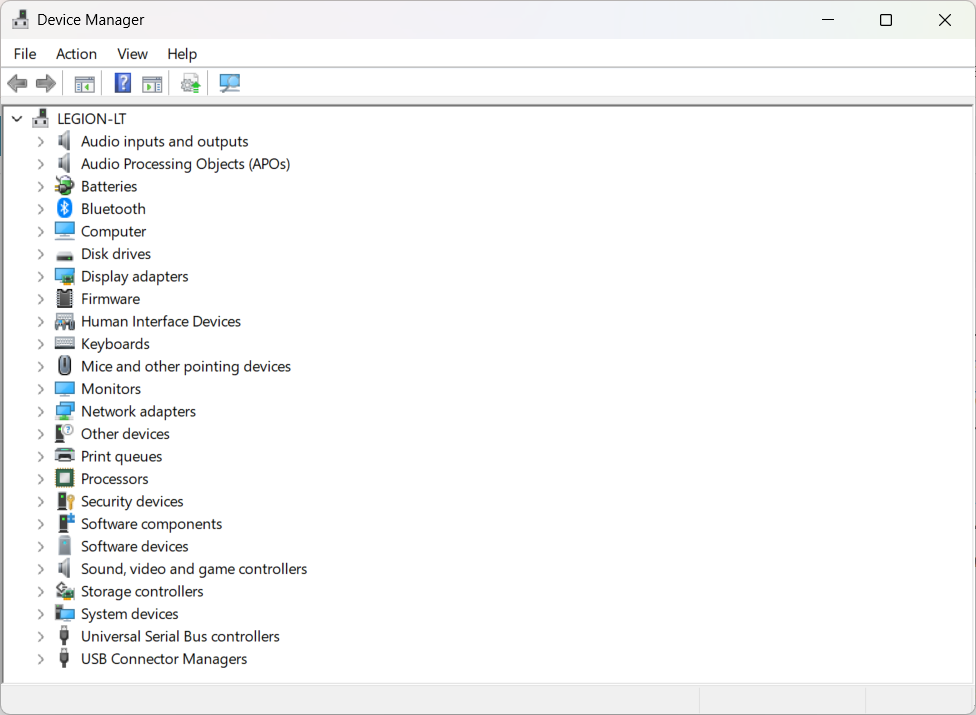Click the Batteries category icon
The width and height of the screenshot is (976, 715).
tap(65, 186)
